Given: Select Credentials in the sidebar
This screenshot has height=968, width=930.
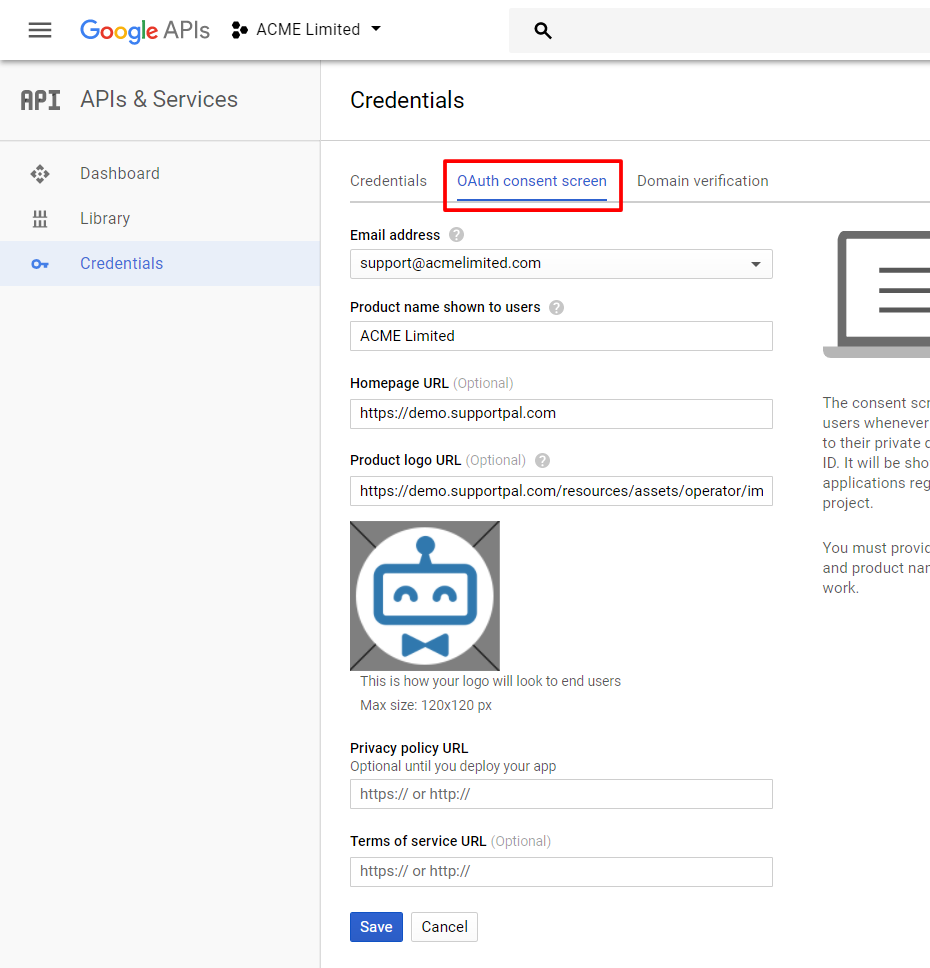Looking at the screenshot, I should 160,264.
